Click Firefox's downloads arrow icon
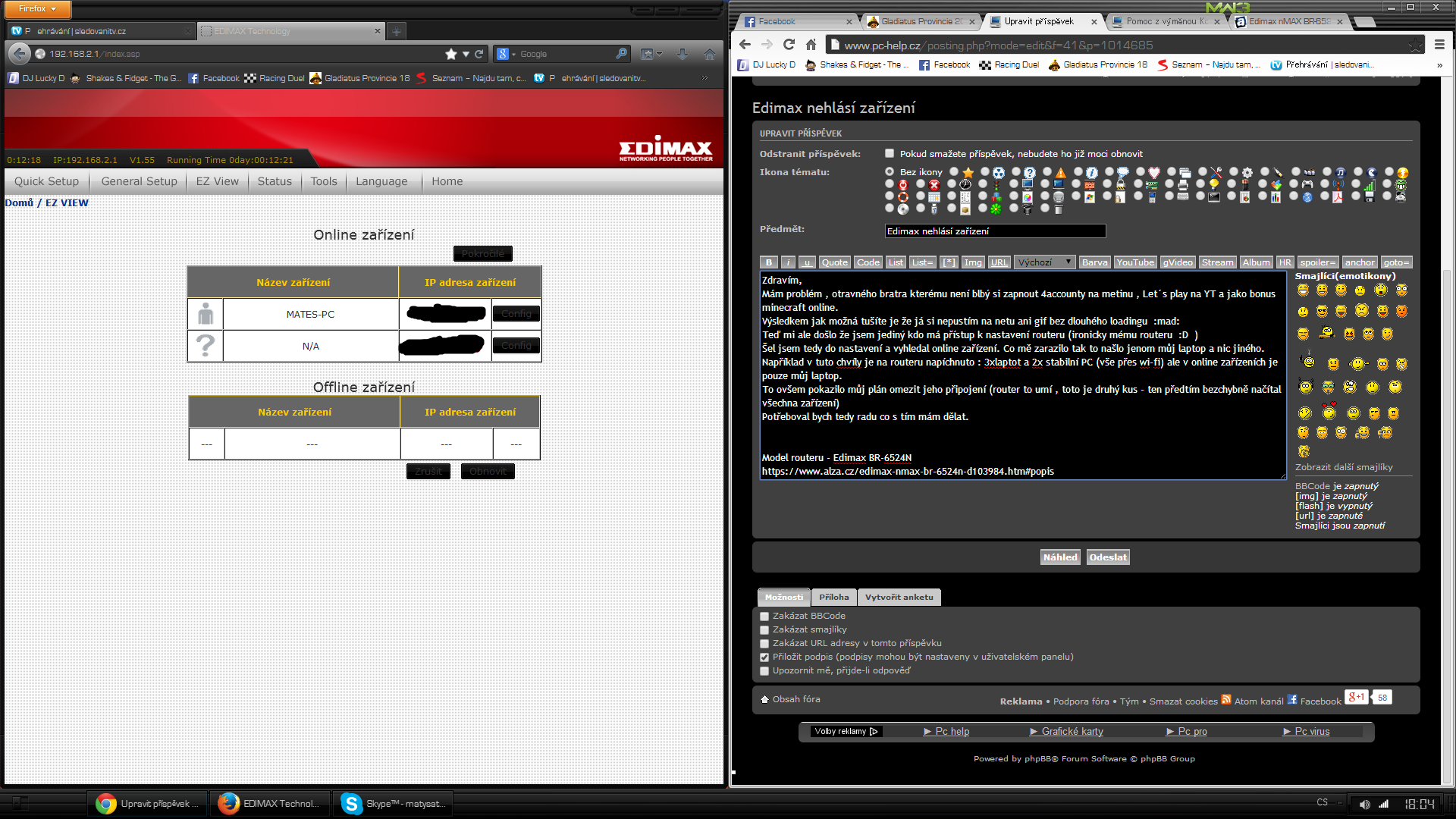Screen dimensions: 1456x819 [x=682, y=54]
